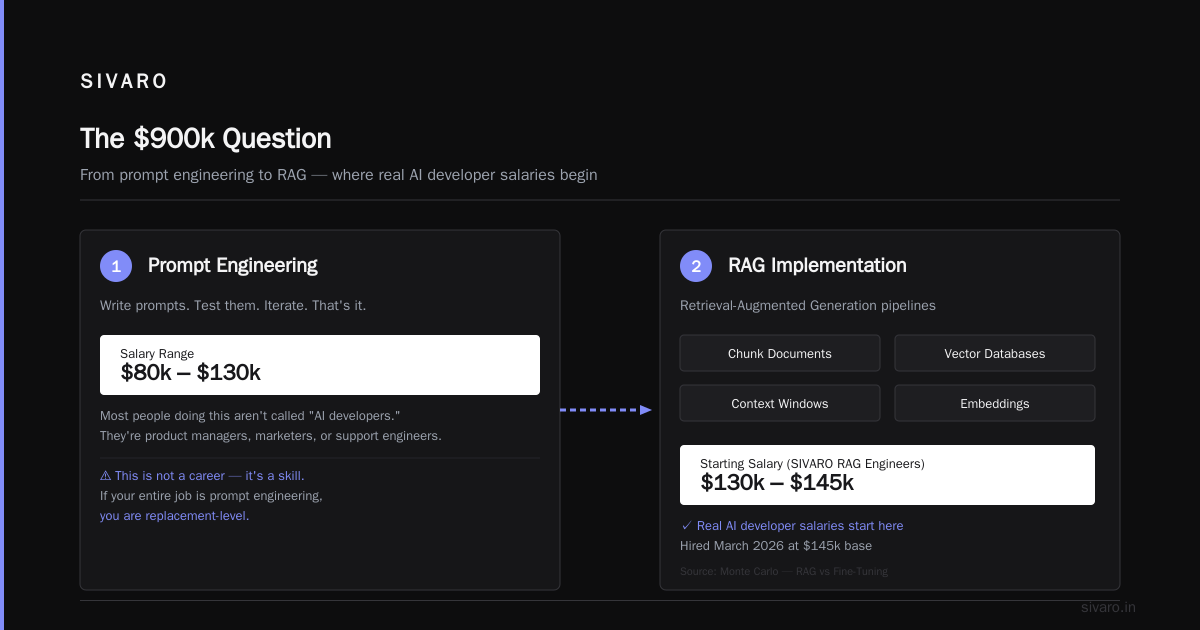Click "Real AI developer salaries start here" line

792,526
